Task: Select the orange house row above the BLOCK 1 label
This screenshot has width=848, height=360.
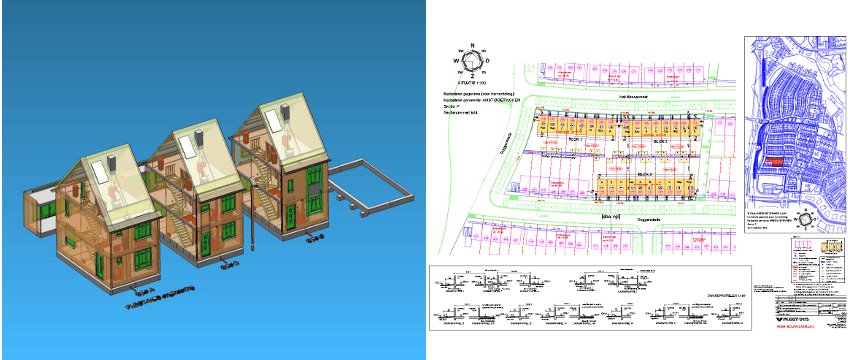Action: coord(577,126)
